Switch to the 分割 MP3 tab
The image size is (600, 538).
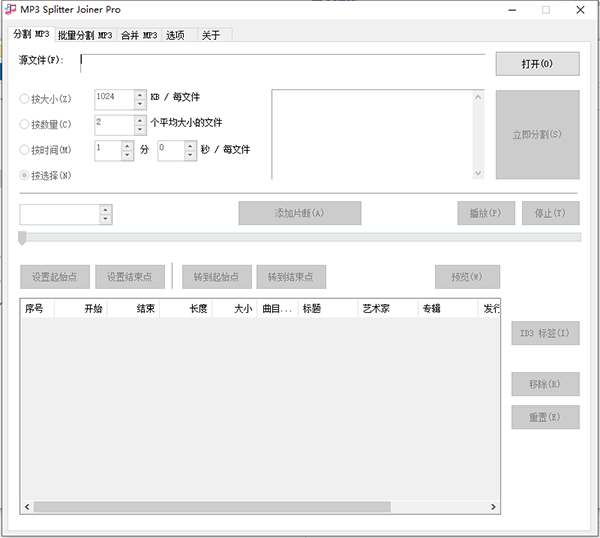[x=31, y=34]
